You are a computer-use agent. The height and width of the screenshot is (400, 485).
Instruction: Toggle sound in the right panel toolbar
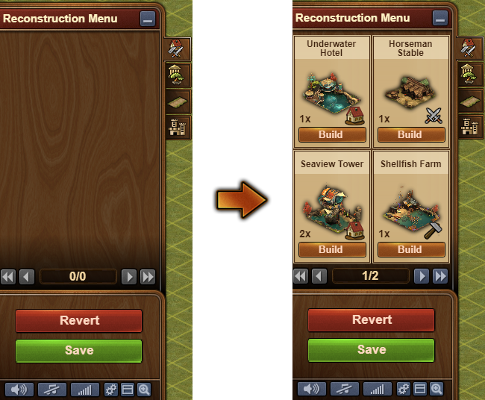(312, 389)
